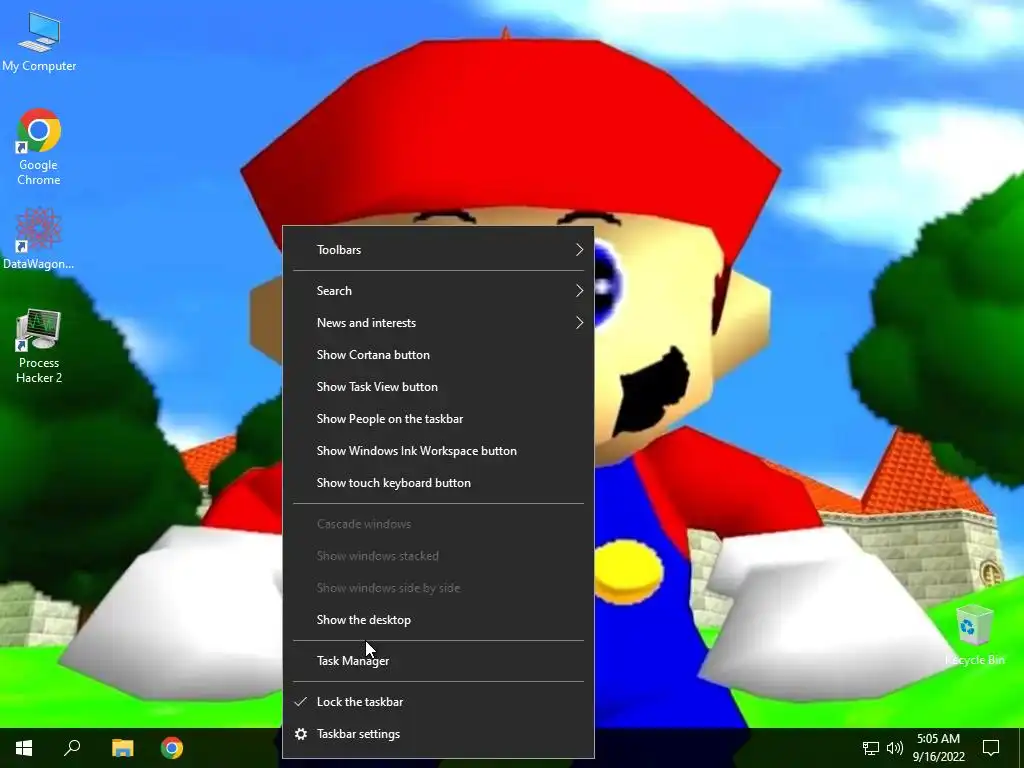Expand the Toolbars submenu
The height and width of the screenshot is (768, 1024).
(x=438, y=249)
